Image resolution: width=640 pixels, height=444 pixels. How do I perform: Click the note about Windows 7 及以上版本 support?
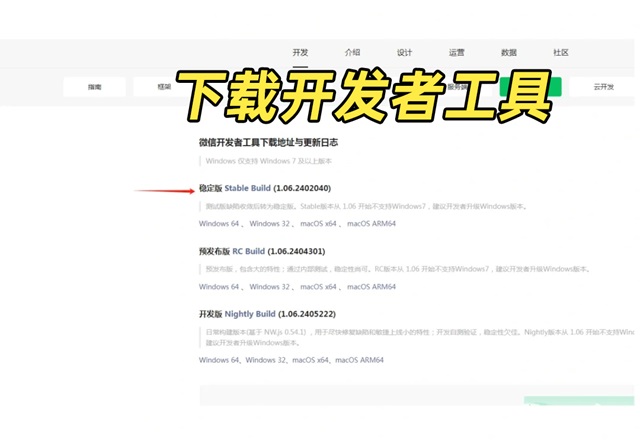point(269,161)
